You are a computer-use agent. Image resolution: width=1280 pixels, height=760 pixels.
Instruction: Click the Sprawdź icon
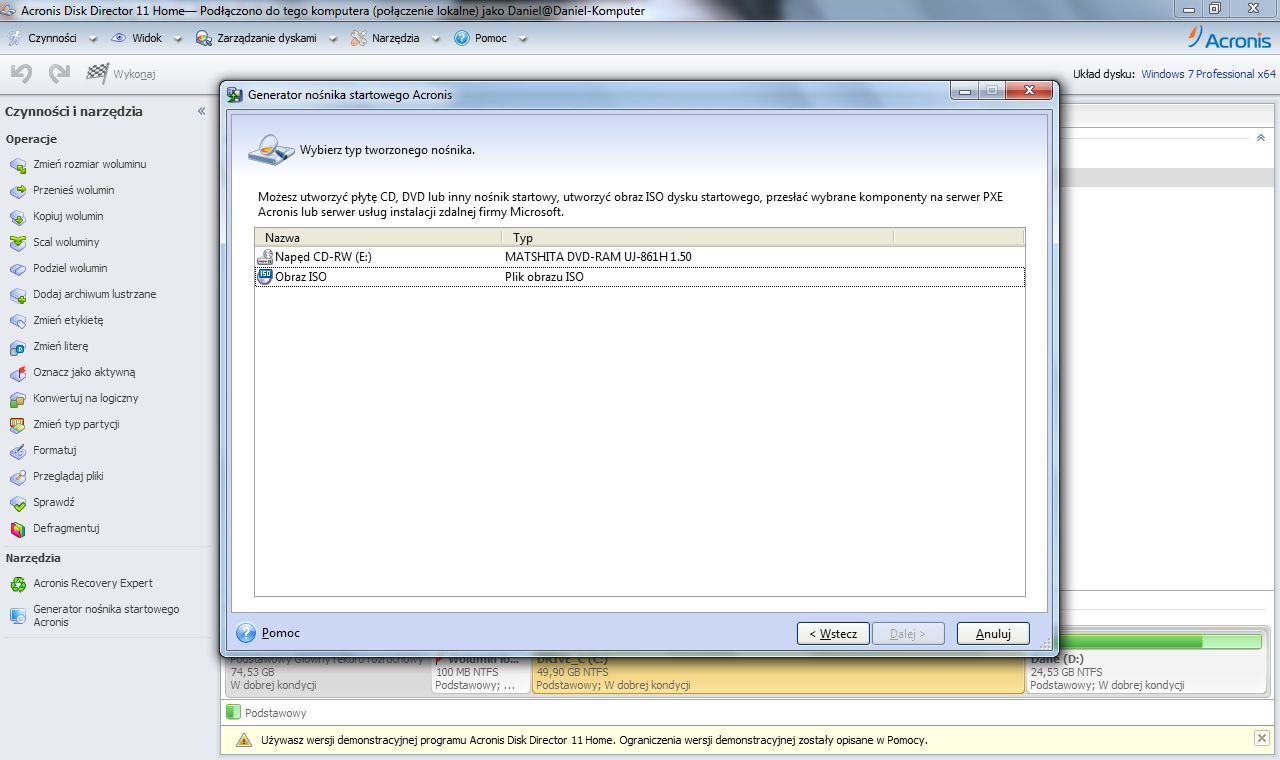click(x=17, y=503)
